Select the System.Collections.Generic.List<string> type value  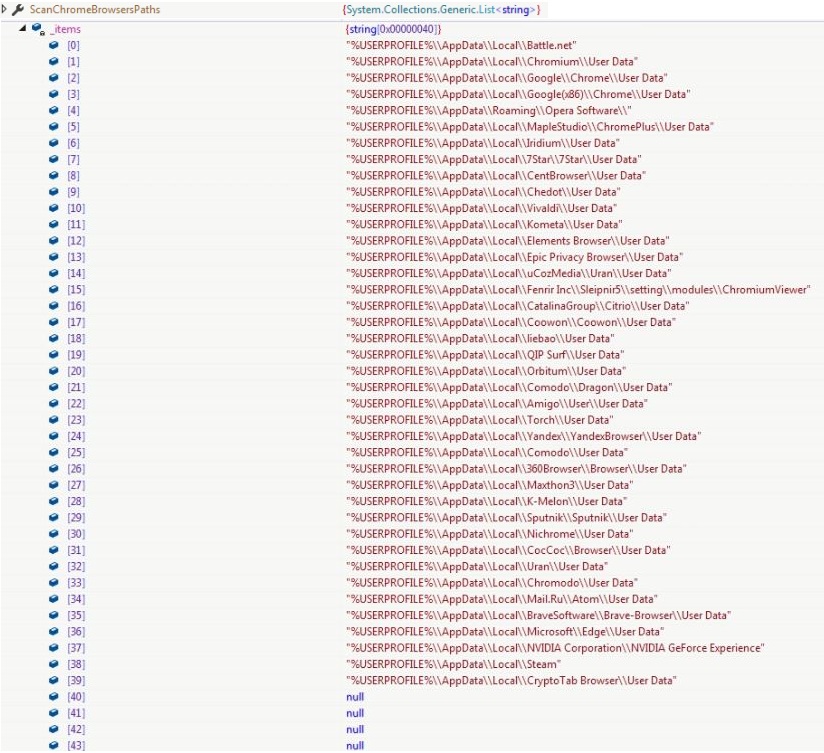[x=441, y=9]
